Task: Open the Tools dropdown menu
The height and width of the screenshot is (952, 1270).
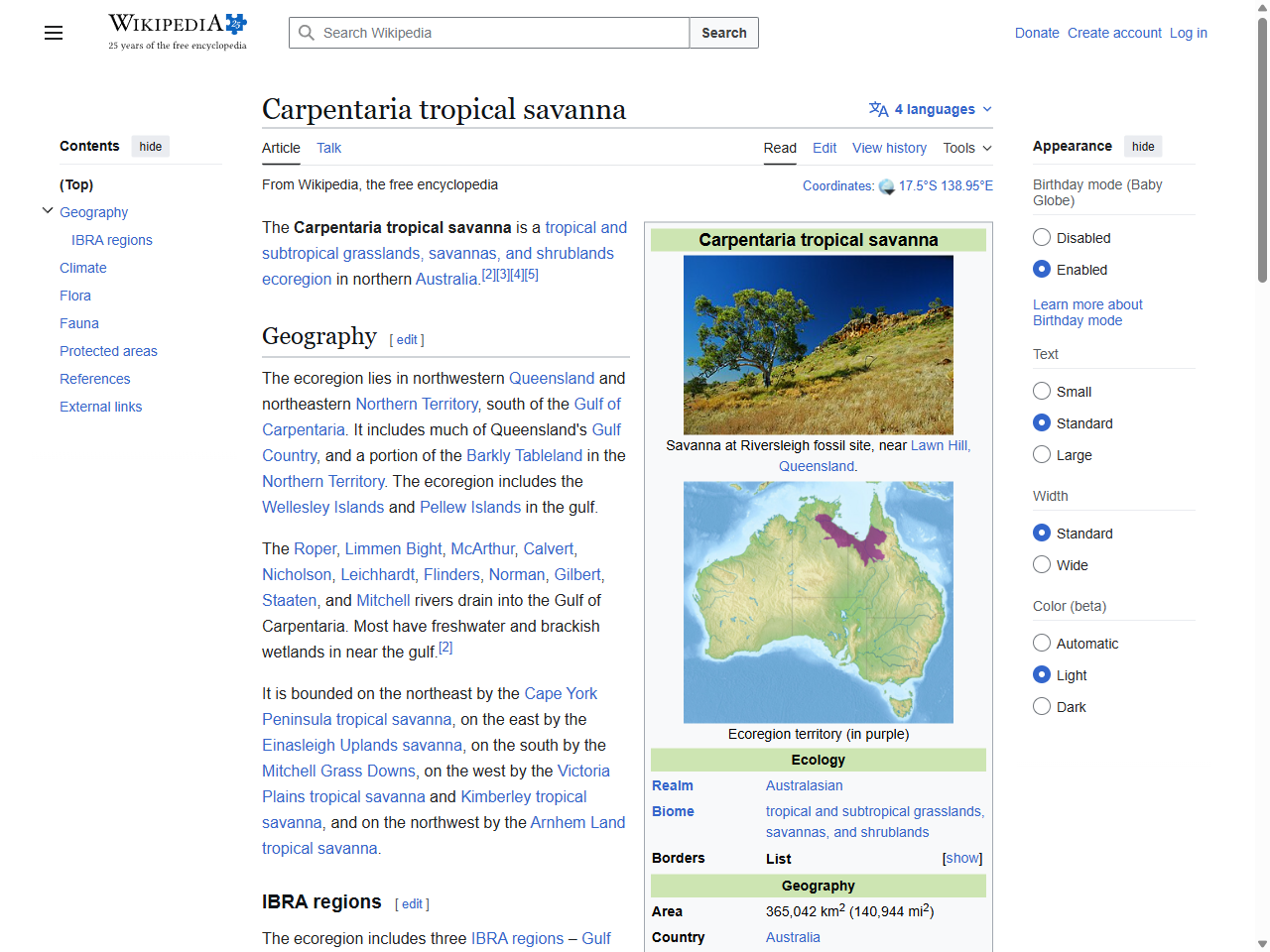Action: tap(965, 148)
